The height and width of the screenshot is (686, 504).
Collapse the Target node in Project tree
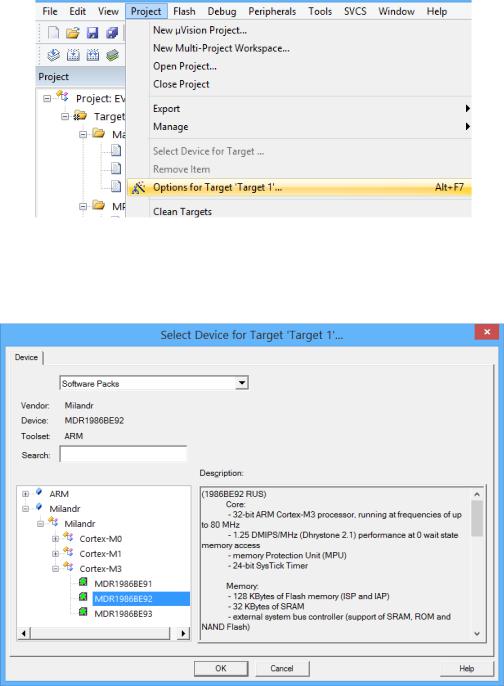coord(65,116)
